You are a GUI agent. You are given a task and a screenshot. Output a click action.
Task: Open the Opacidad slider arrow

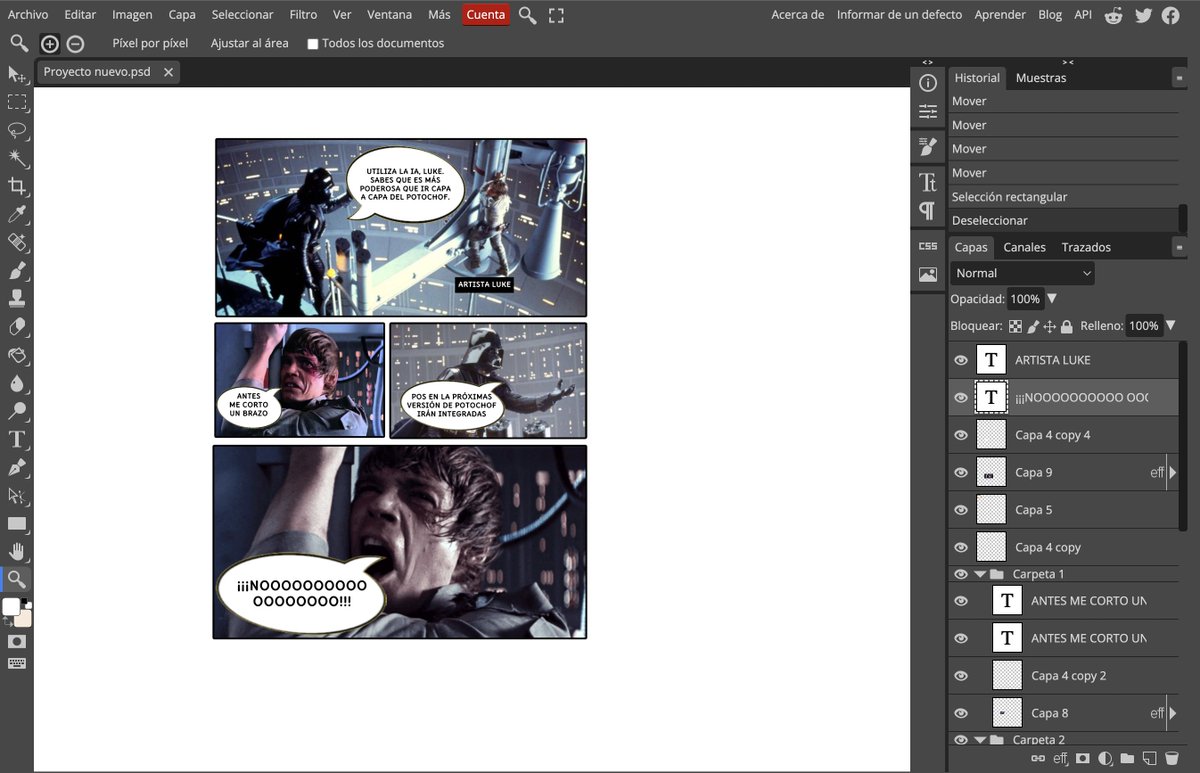(x=1052, y=299)
